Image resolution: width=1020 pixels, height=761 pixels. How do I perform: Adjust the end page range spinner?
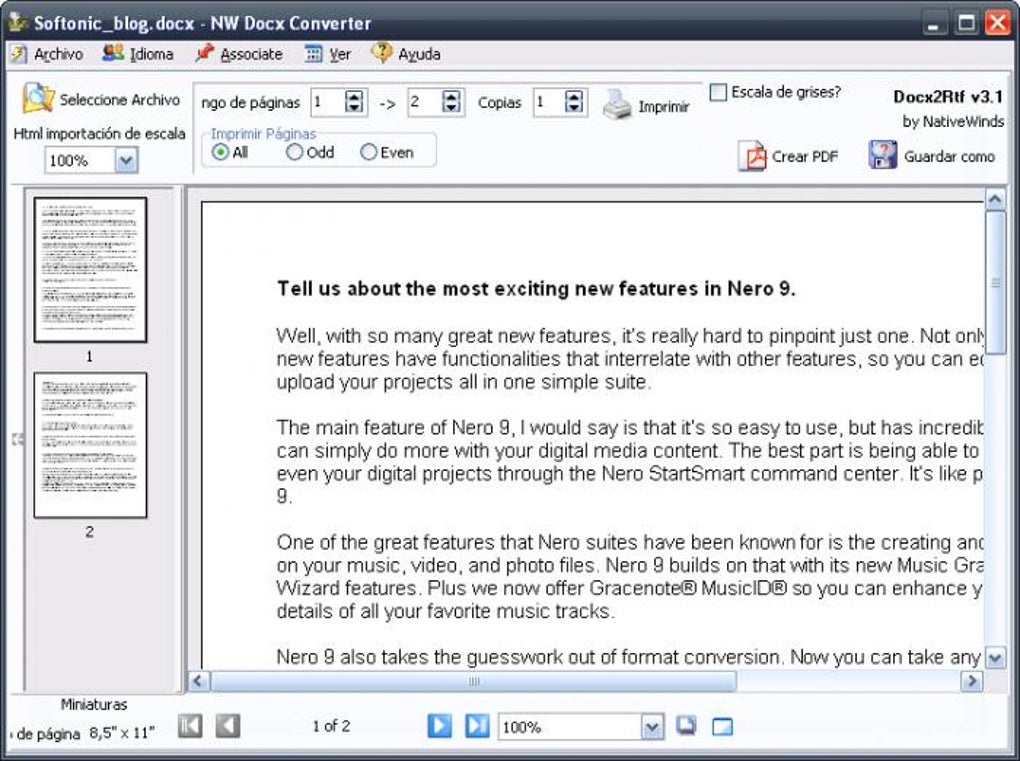pyautogui.click(x=451, y=102)
